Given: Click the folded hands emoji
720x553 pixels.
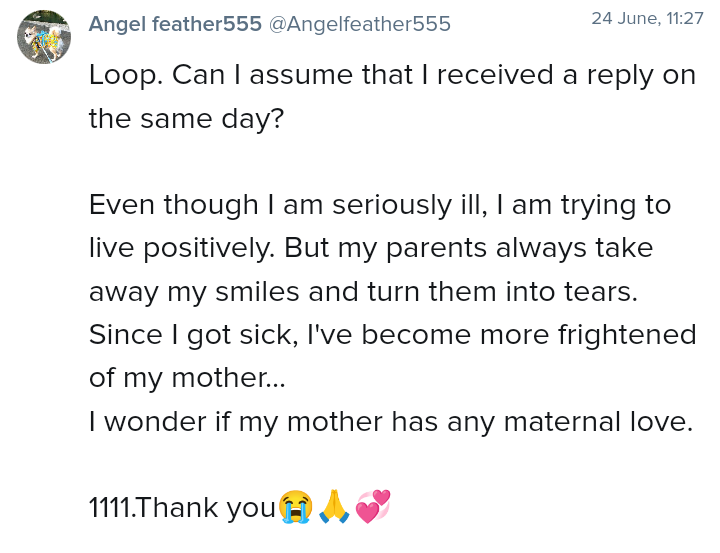Looking at the screenshot, I should (x=334, y=507).
